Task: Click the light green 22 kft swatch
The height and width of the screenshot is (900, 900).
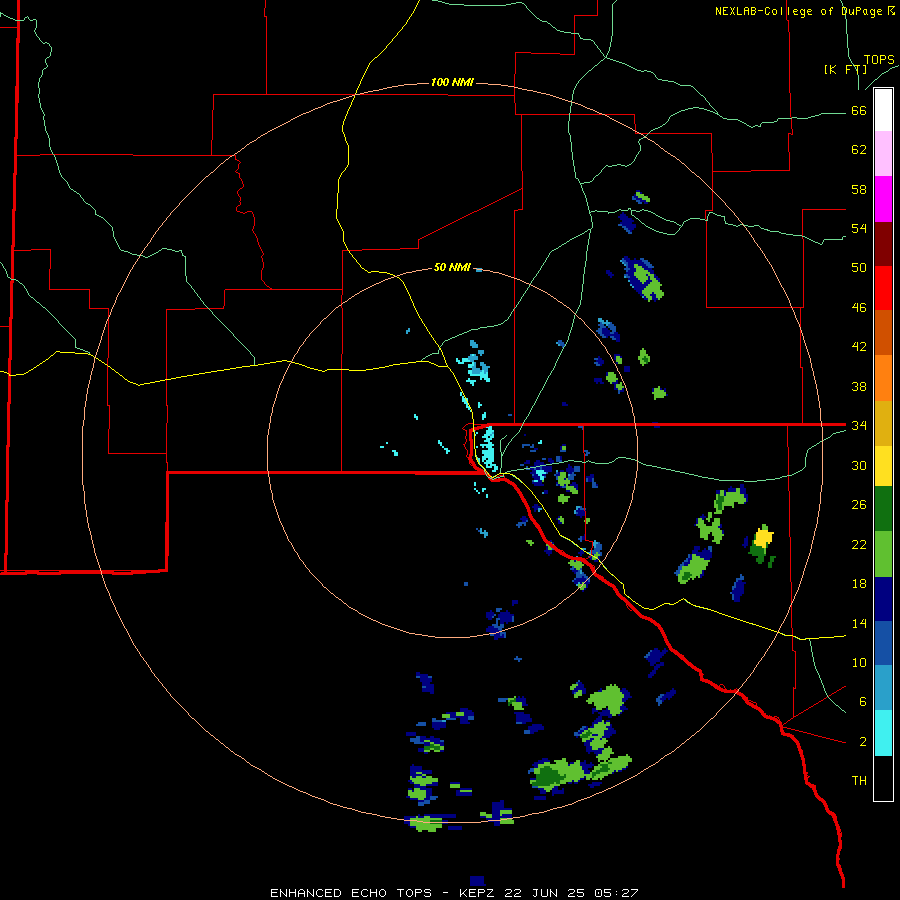Action: tap(883, 554)
